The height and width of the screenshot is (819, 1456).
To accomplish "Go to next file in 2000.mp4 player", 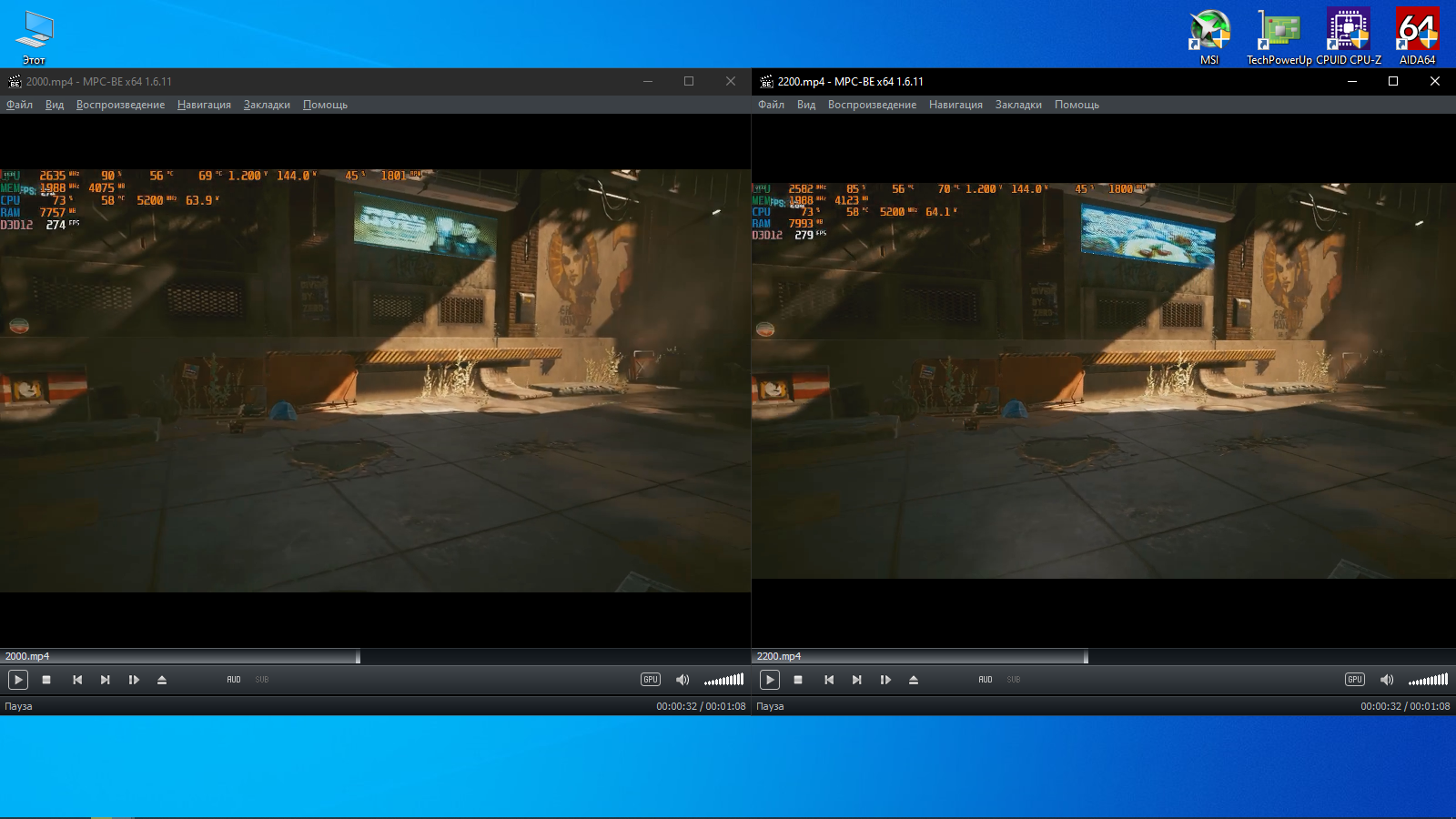I will point(106,680).
